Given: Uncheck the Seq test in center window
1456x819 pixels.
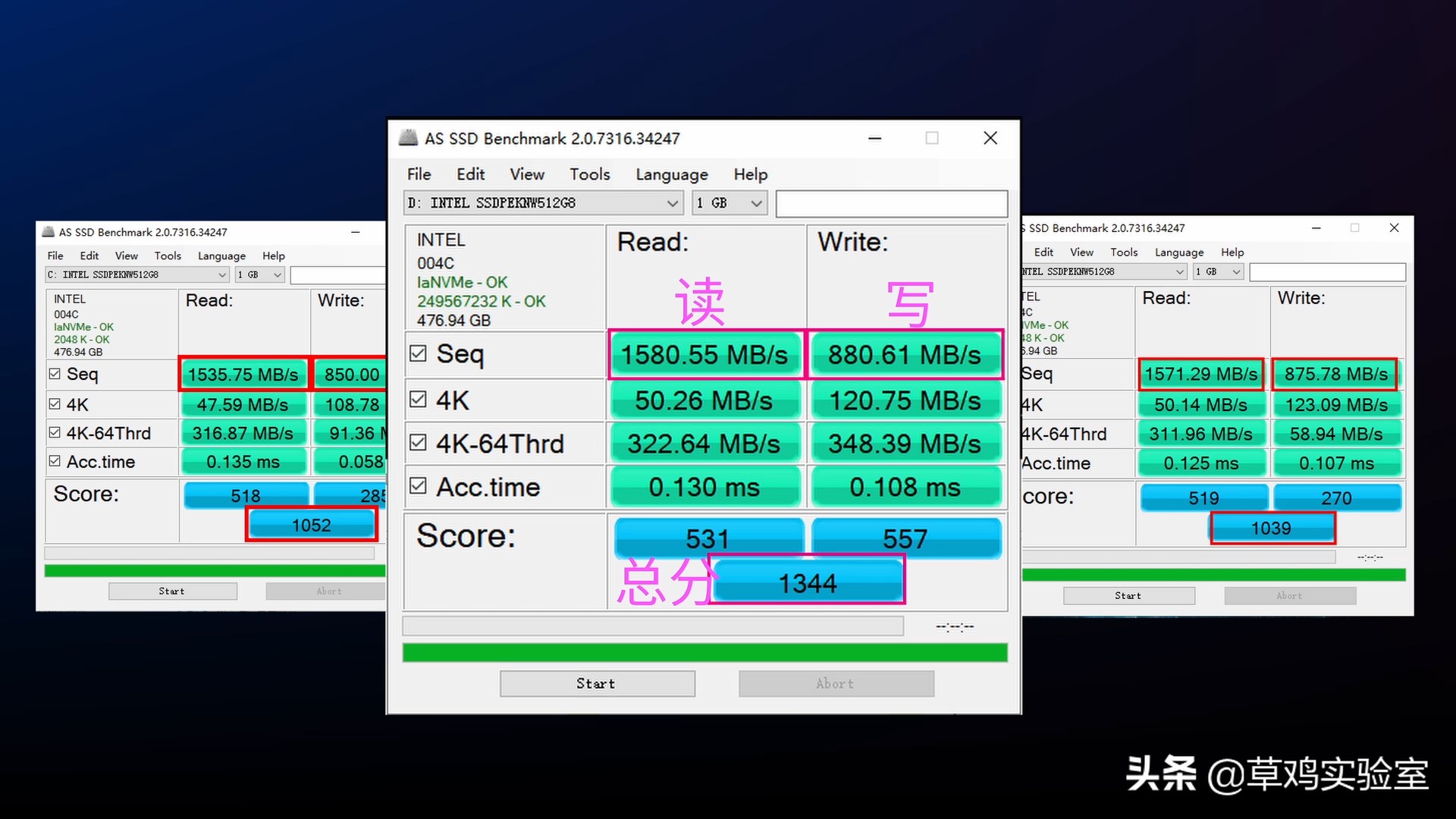Looking at the screenshot, I should 418,353.
